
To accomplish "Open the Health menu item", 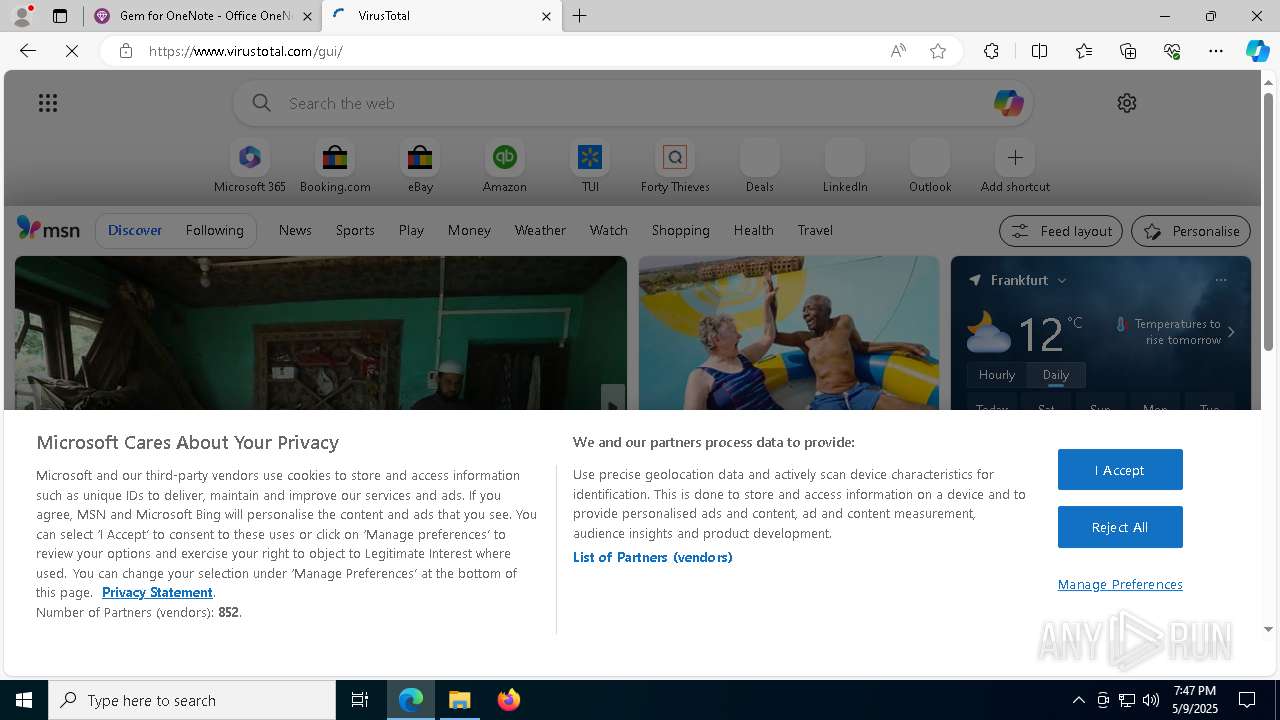I will pyautogui.click(x=754, y=230).
